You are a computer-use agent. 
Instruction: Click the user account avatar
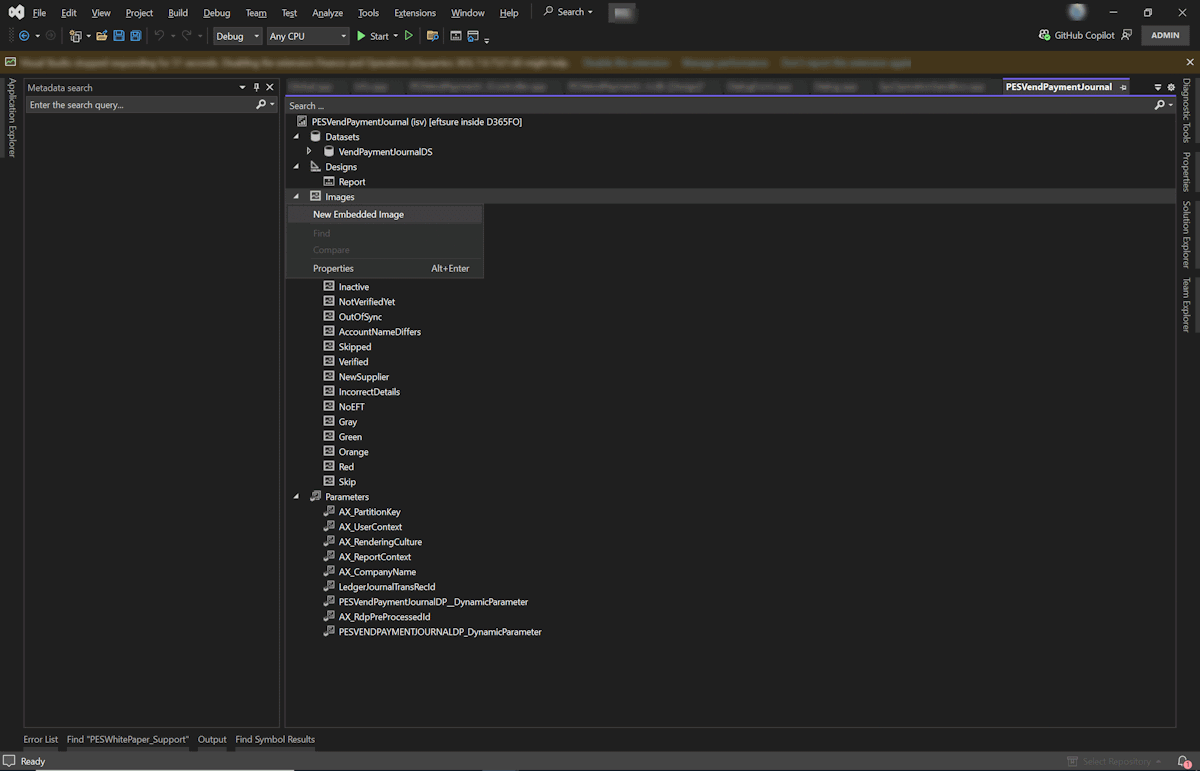click(x=1077, y=12)
